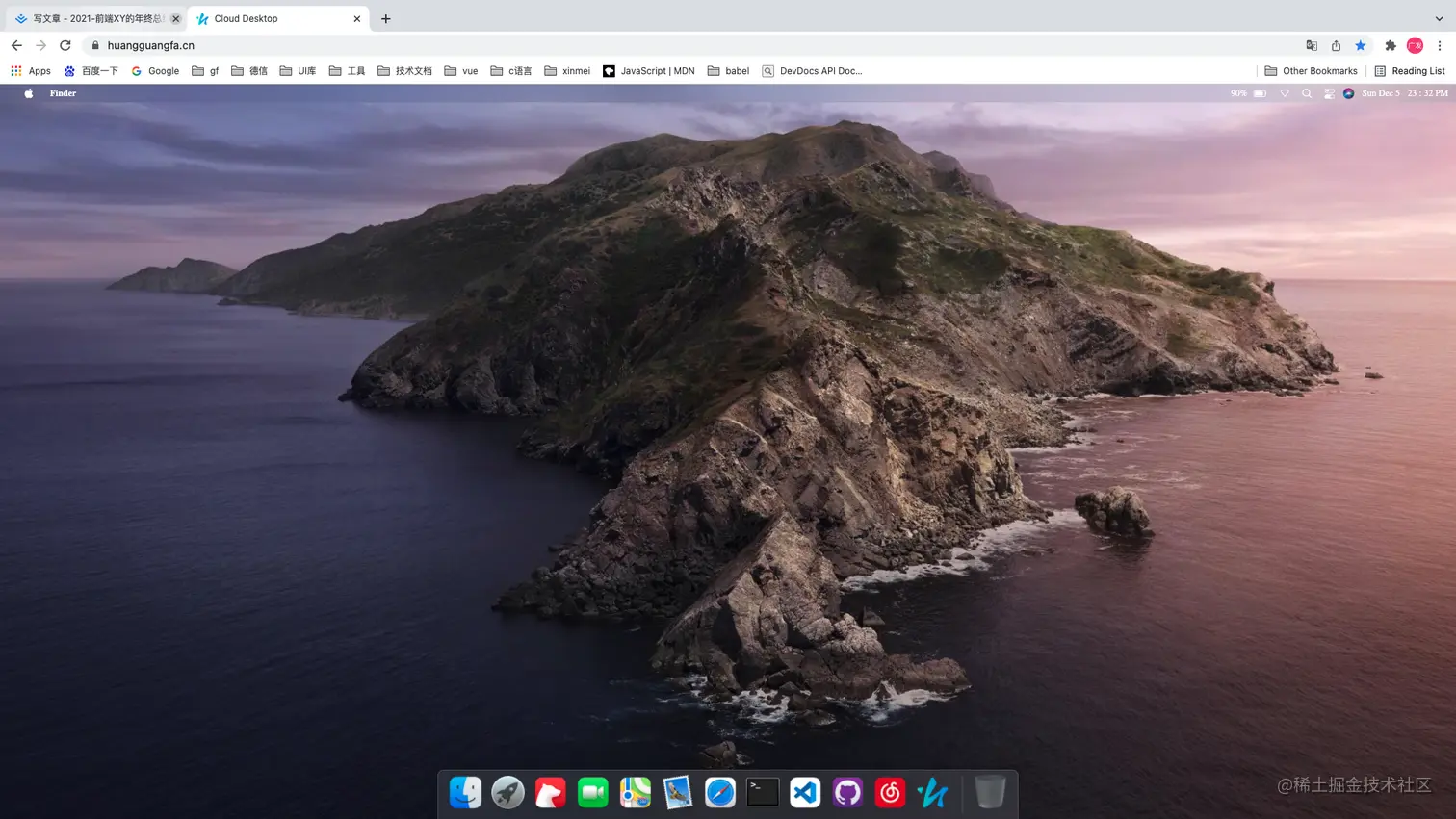Open NetEase Music red dock icon
Viewport: 1456px width, 819px height.
point(890,792)
